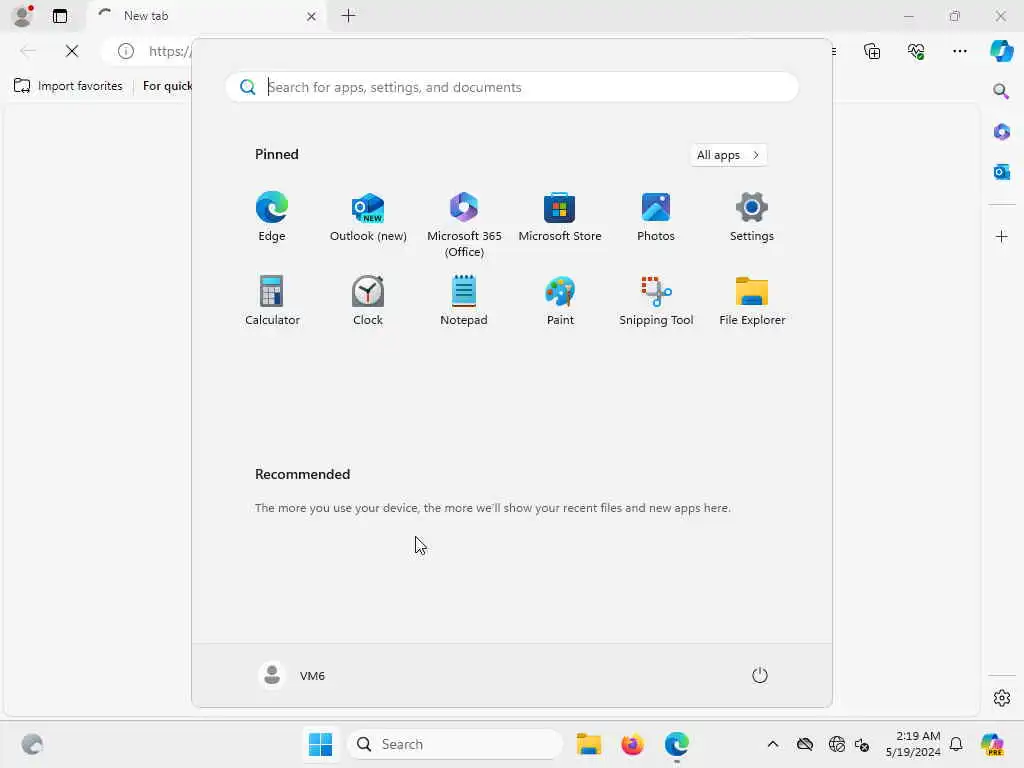Screen dimensions: 1024x768
Task: Launch Calculator from pinned apps
Action: click(272, 300)
